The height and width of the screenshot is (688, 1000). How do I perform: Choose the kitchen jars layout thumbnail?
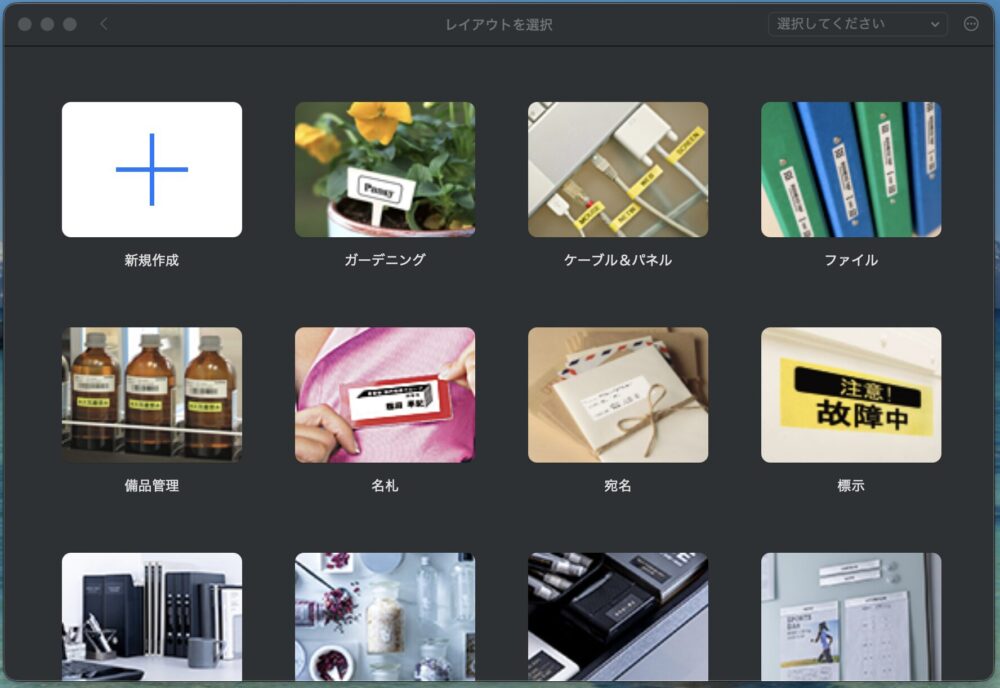pyautogui.click(x=385, y=617)
